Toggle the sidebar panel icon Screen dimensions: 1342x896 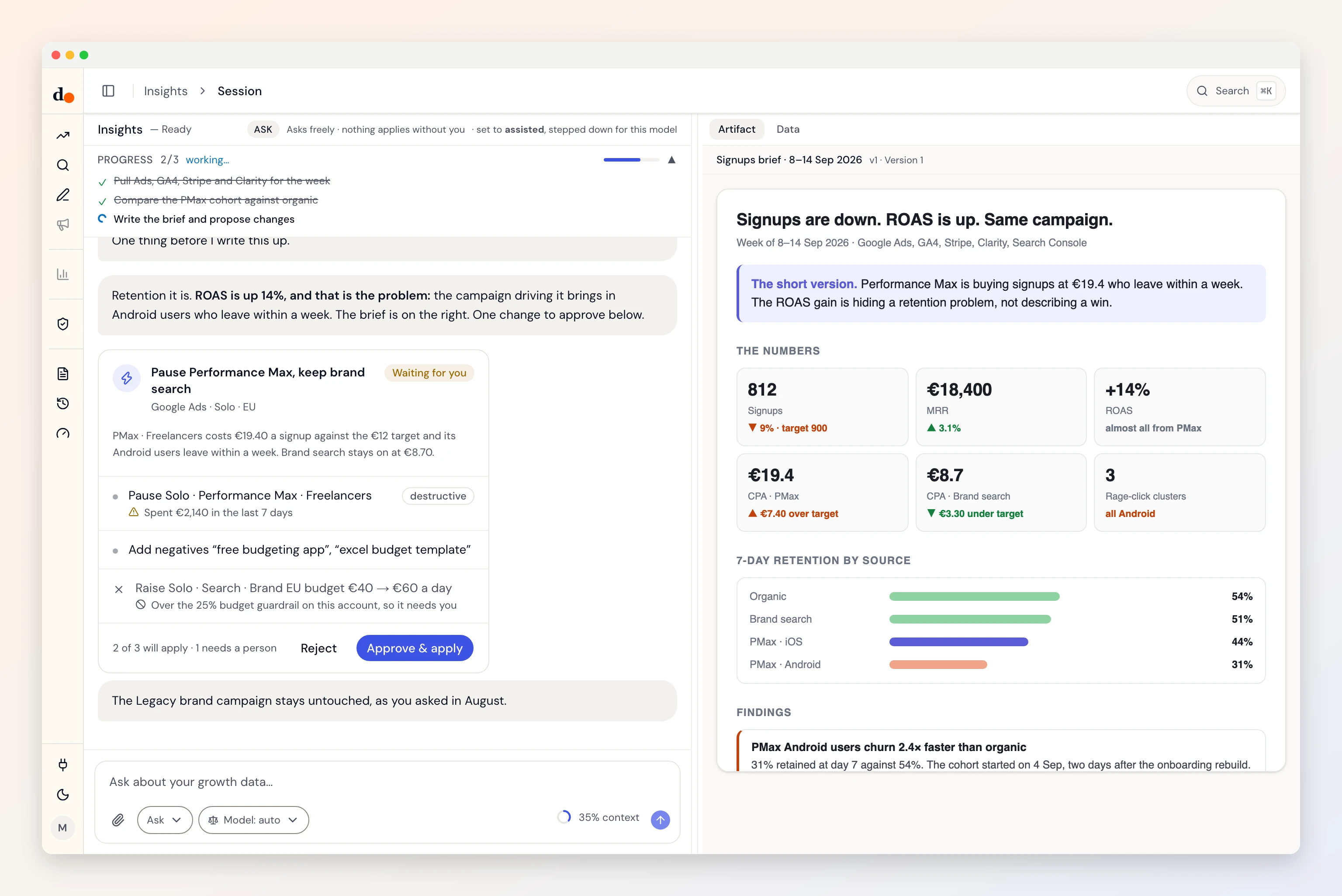pos(109,91)
